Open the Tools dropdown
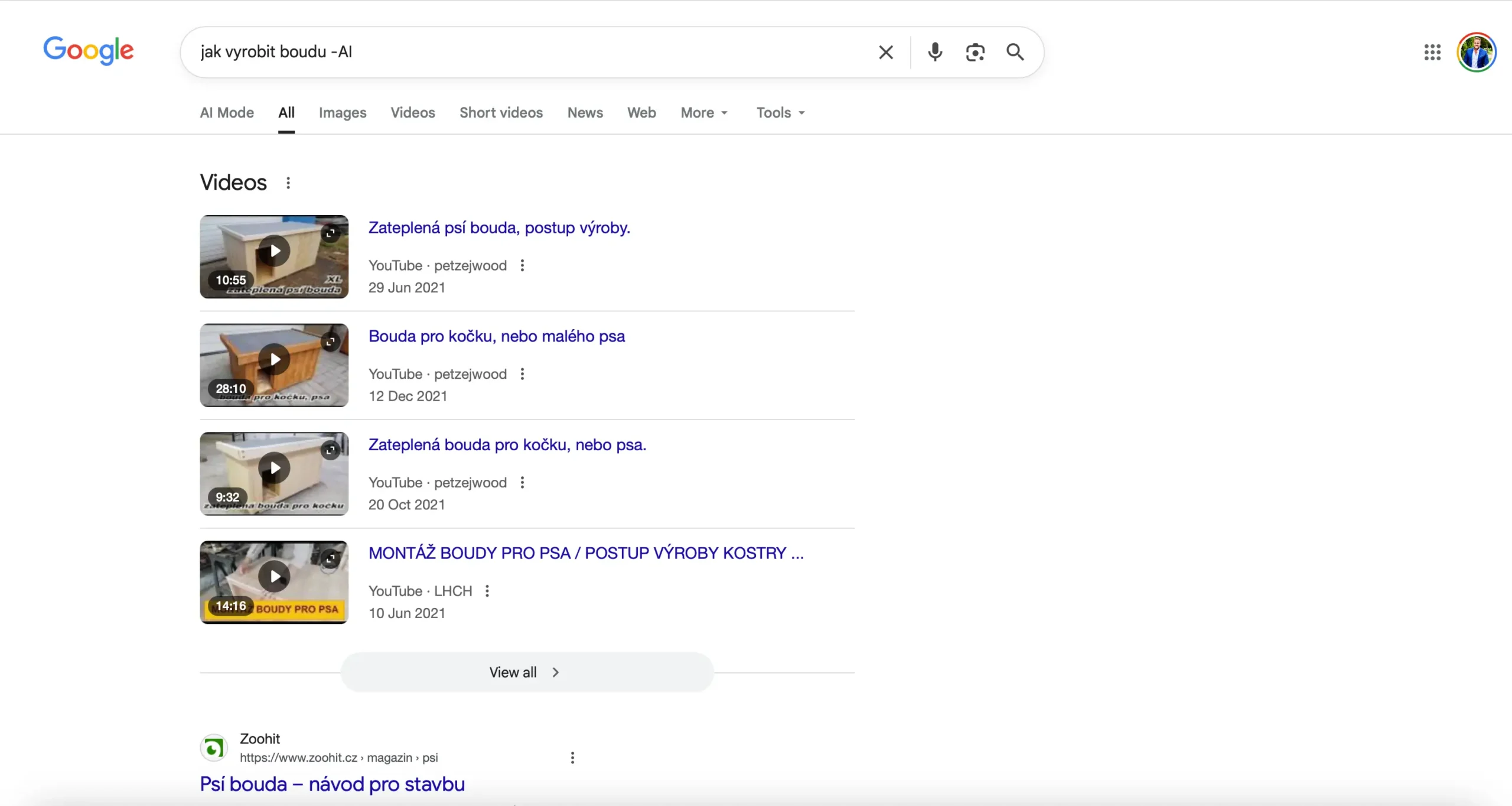1512x806 pixels. click(x=780, y=112)
